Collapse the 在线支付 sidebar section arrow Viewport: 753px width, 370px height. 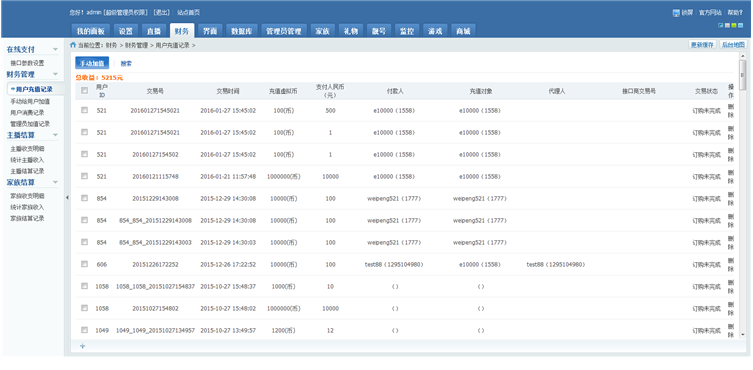(55, 49)
